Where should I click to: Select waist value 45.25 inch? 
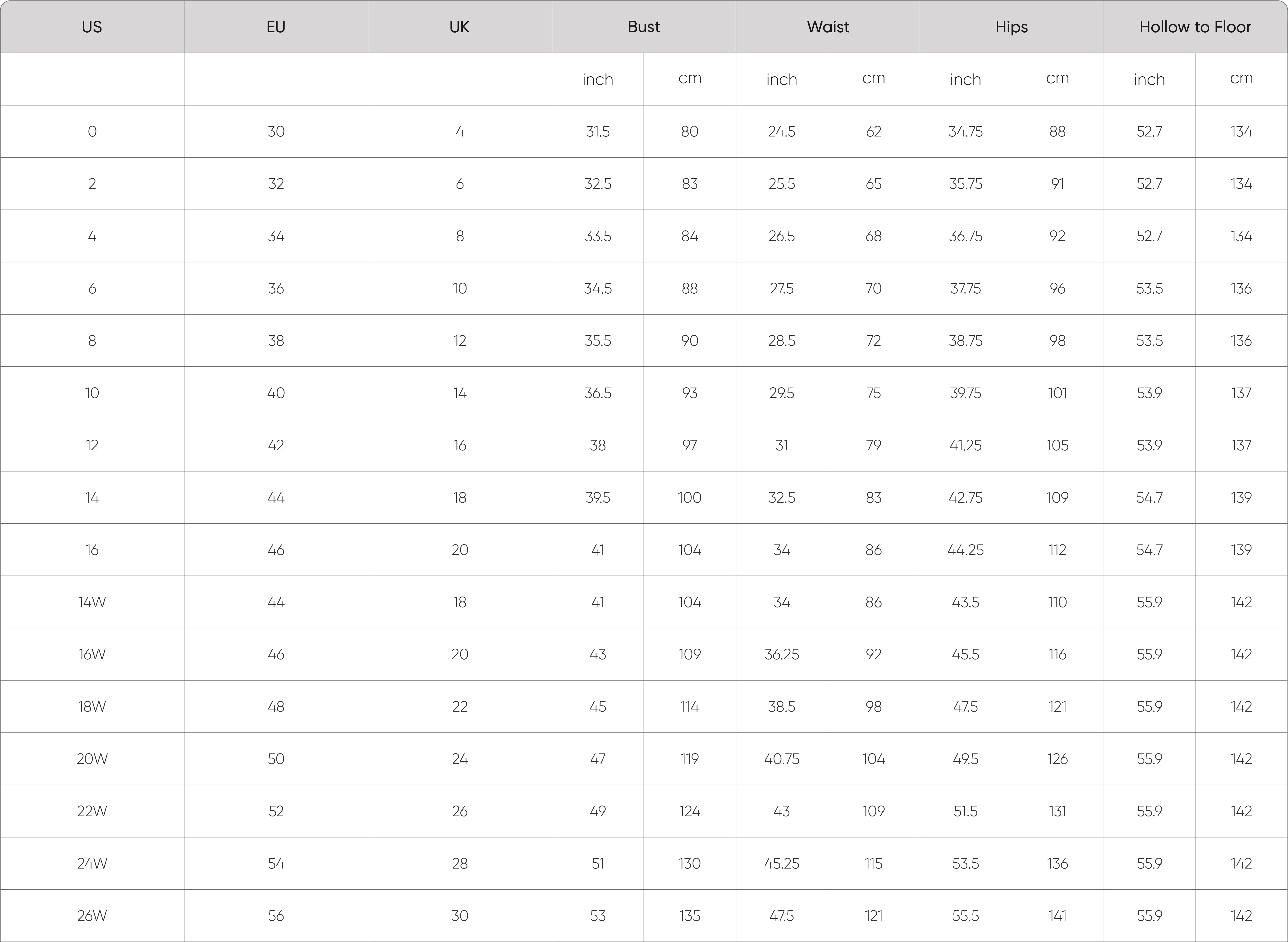(782, 863)
